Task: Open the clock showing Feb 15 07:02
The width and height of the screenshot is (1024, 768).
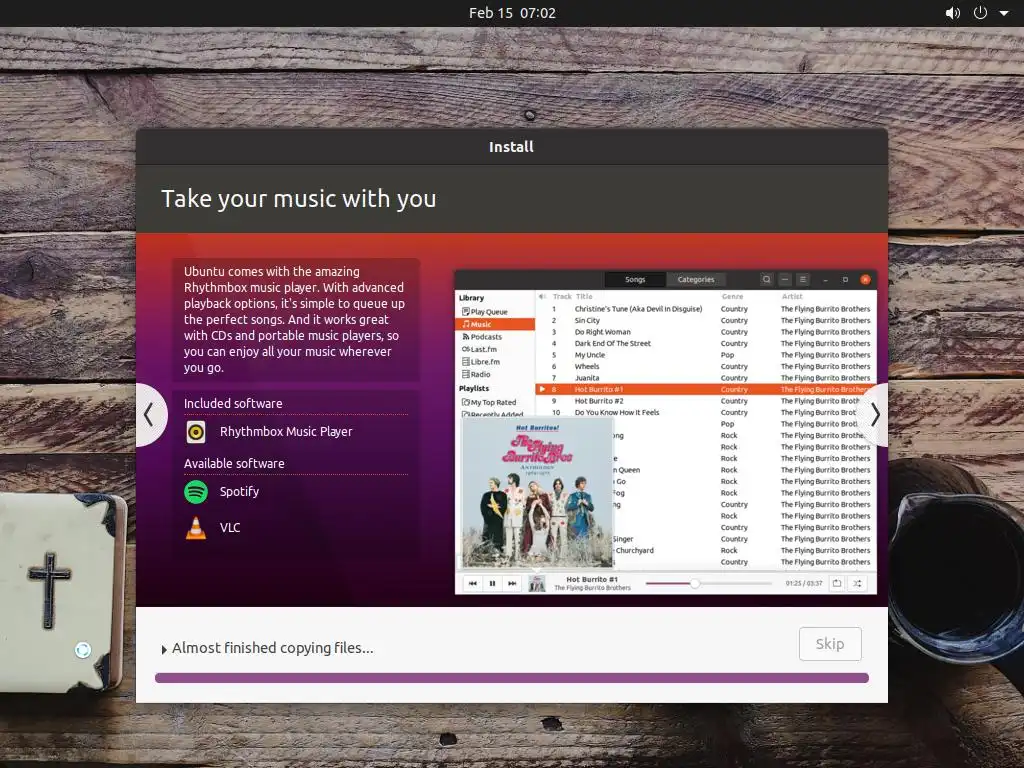Action: [512, 13]
